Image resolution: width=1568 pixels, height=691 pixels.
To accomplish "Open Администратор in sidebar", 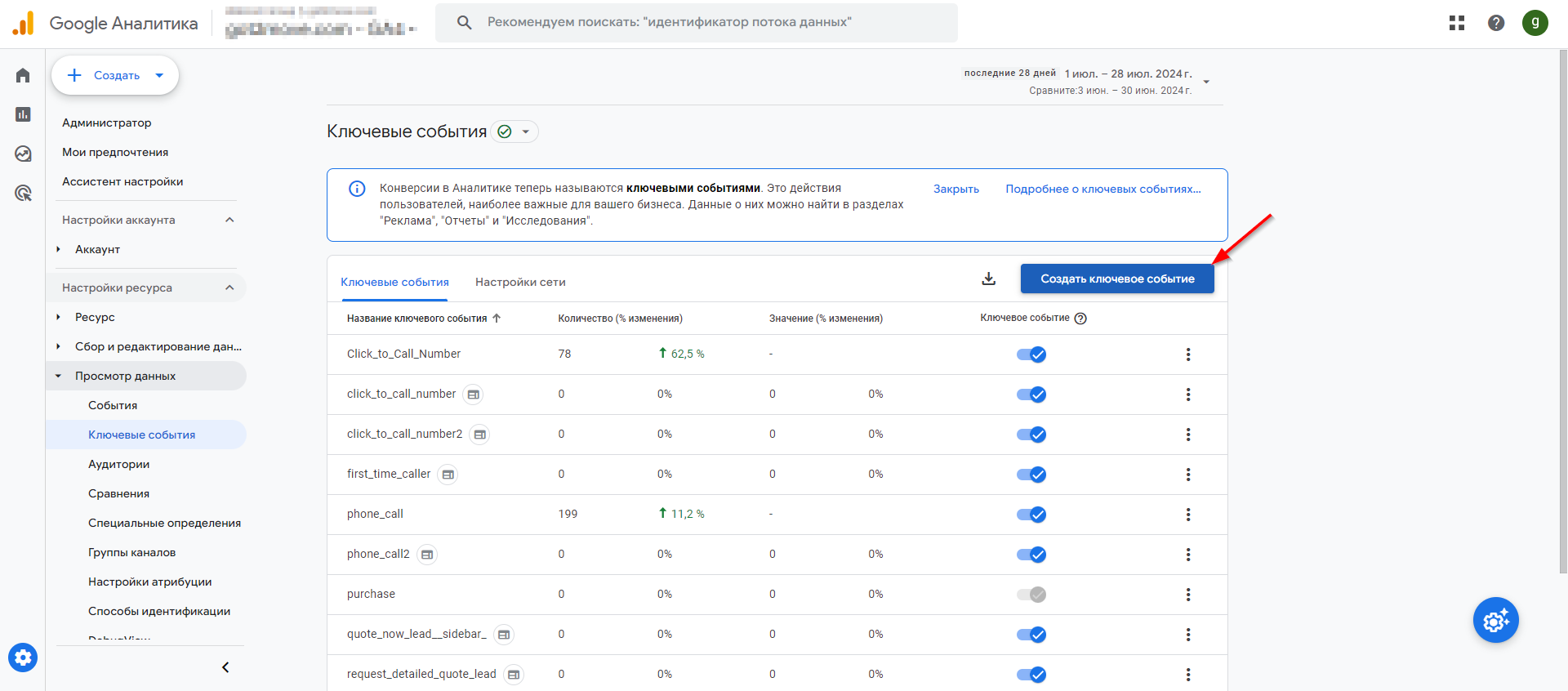I will tap(107, 123).
